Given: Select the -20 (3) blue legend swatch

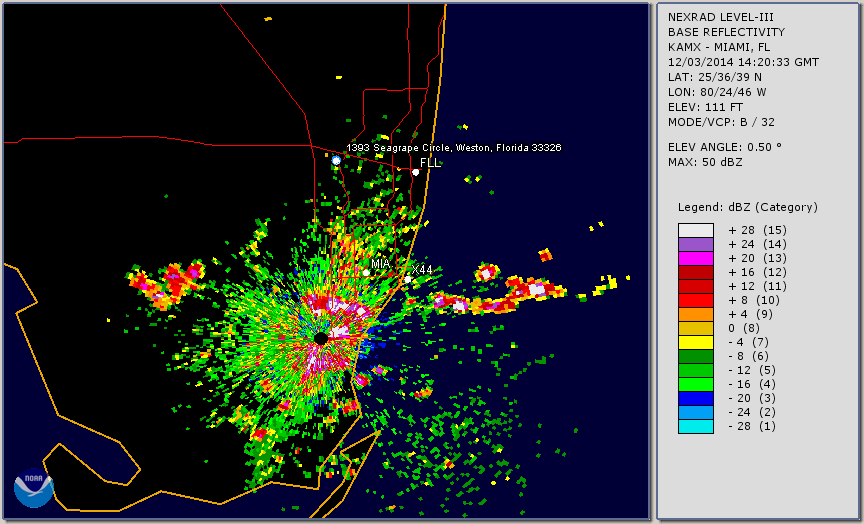Looking at the screenshot, I should point(696,398).
